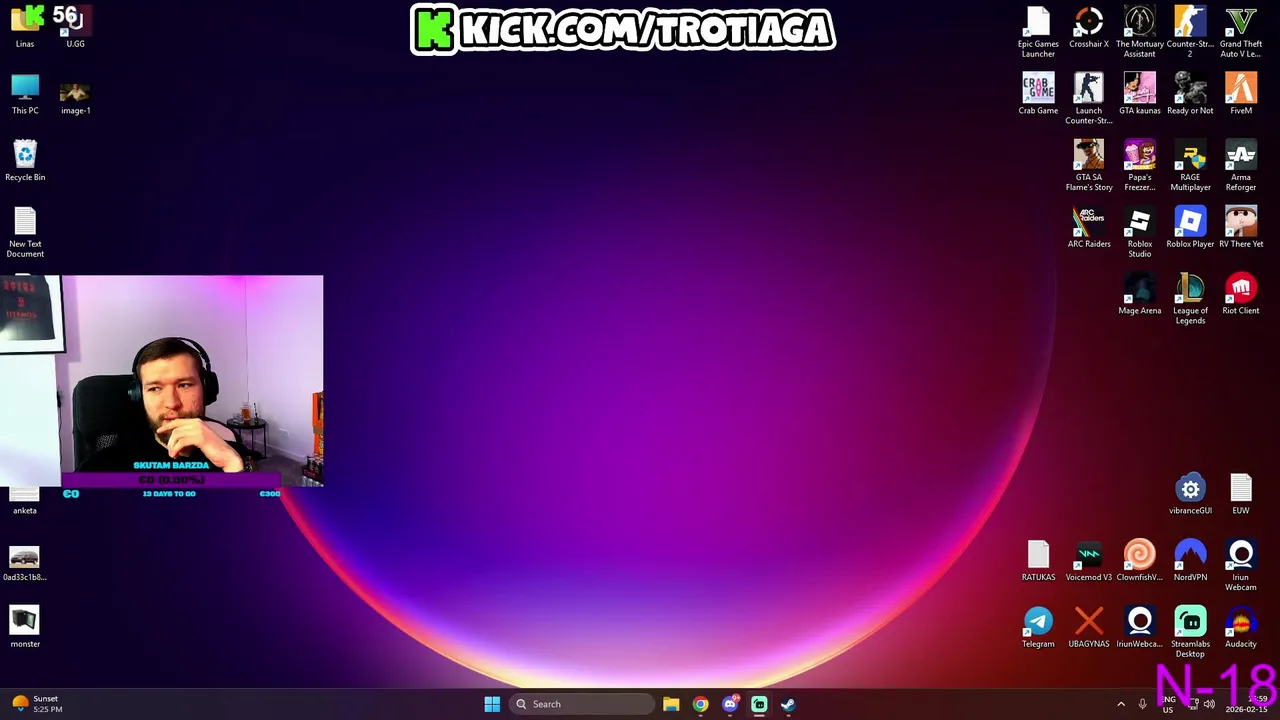This screenshot has height=720, width=1280.
Task: Open the 0ad33c1b8 image file
Action: 25,560
